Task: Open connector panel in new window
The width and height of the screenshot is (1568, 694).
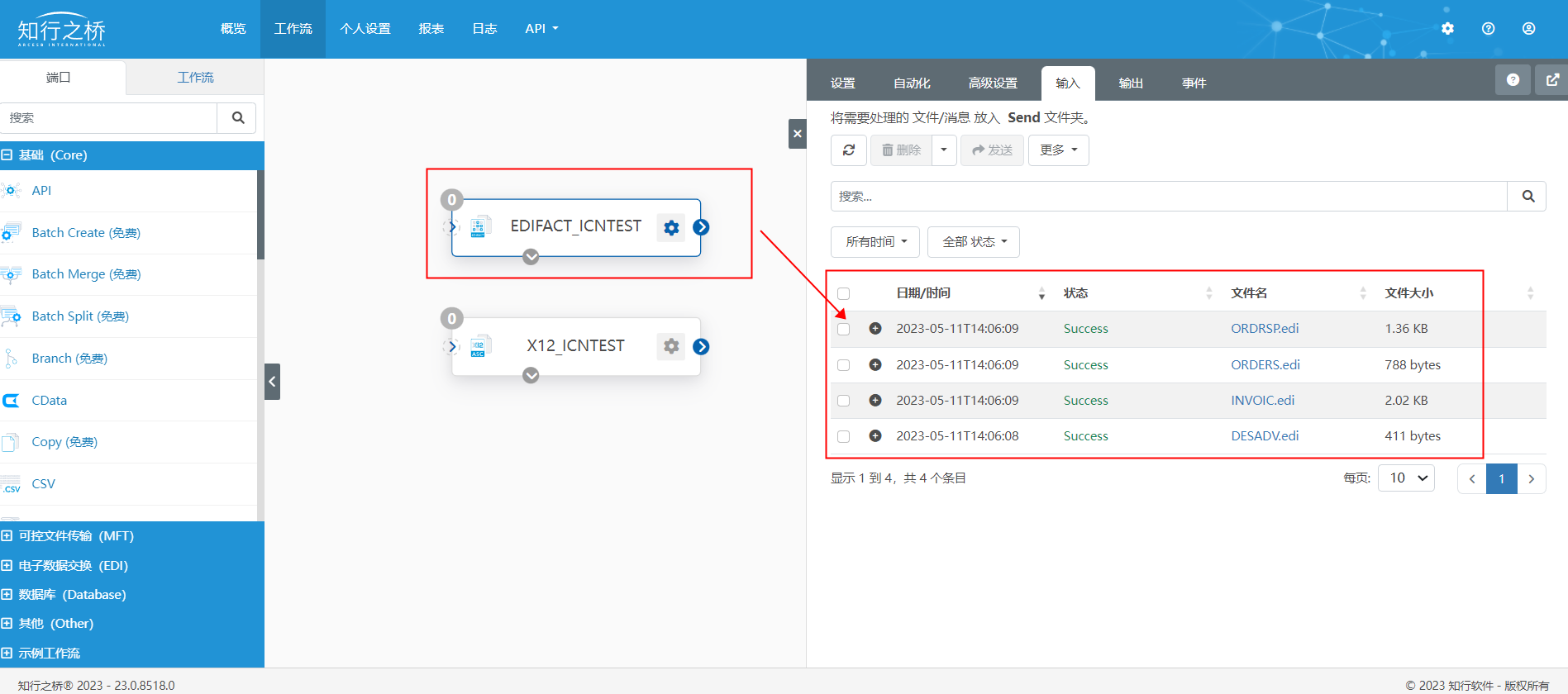Action: click(1552, 79)
